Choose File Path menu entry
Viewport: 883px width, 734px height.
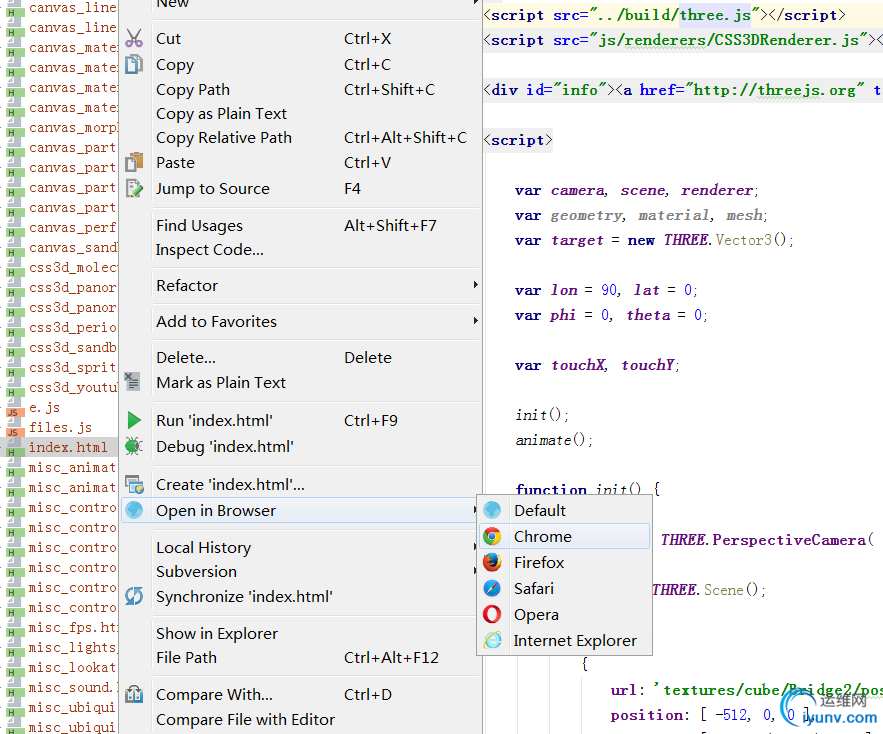[301, 657]
